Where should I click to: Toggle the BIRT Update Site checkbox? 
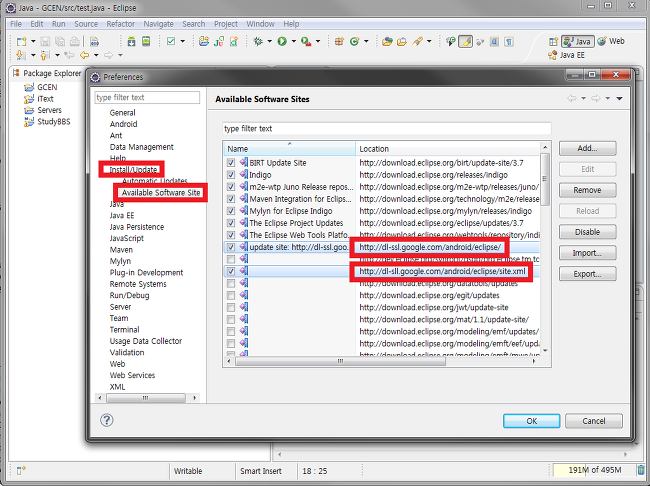[231, 163]
